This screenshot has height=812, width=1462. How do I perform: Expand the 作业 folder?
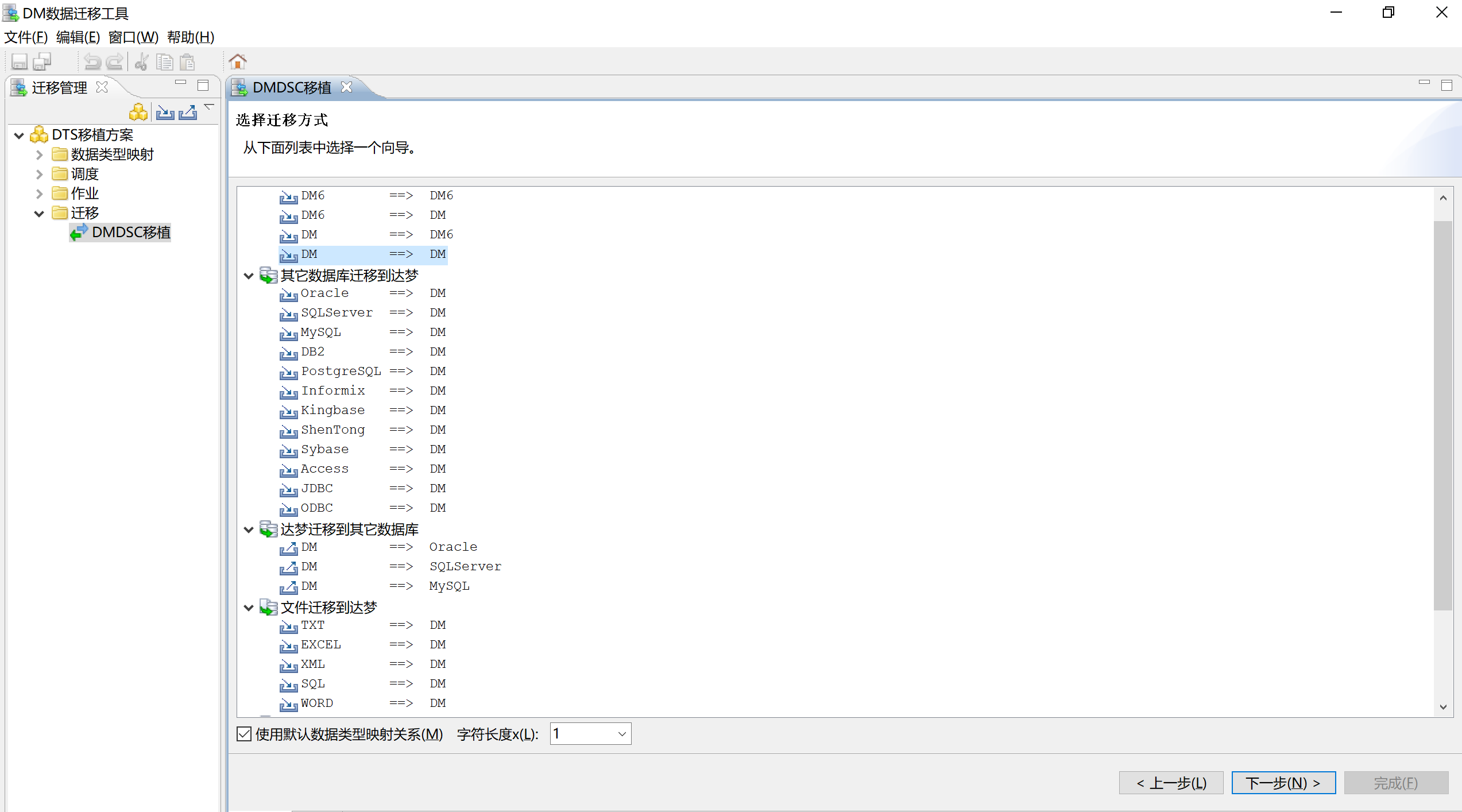pos(39,194)
